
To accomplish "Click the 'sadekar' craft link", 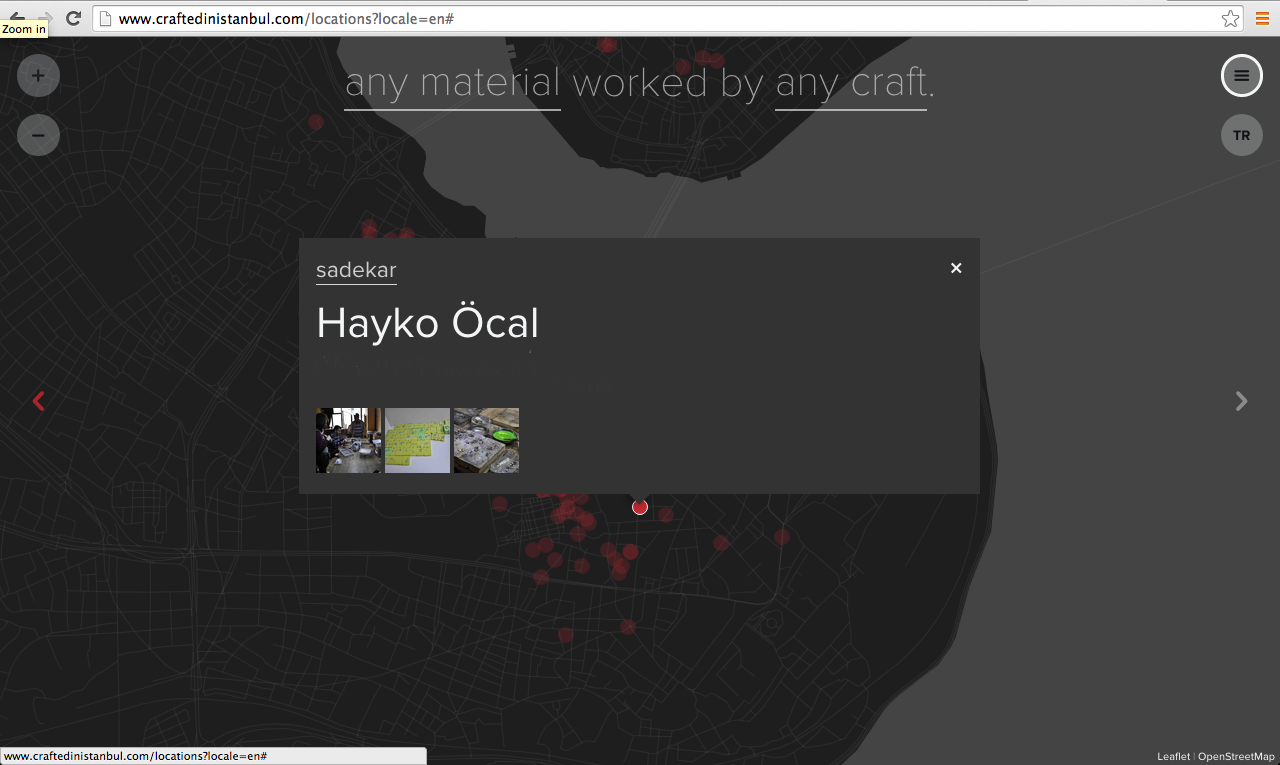I will point(356,270).
